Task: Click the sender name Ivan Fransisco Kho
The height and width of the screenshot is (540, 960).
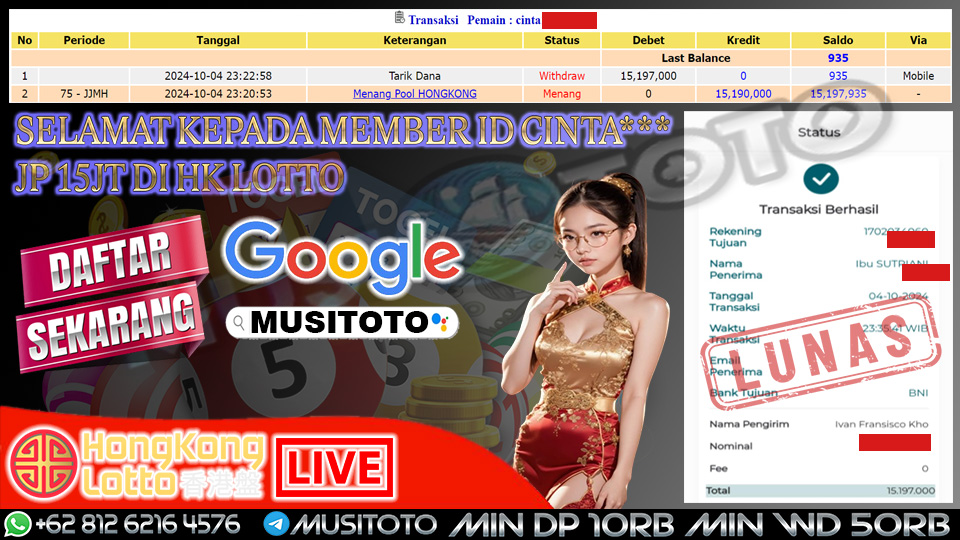Action: pyautogui.click(x=882, y=424)
